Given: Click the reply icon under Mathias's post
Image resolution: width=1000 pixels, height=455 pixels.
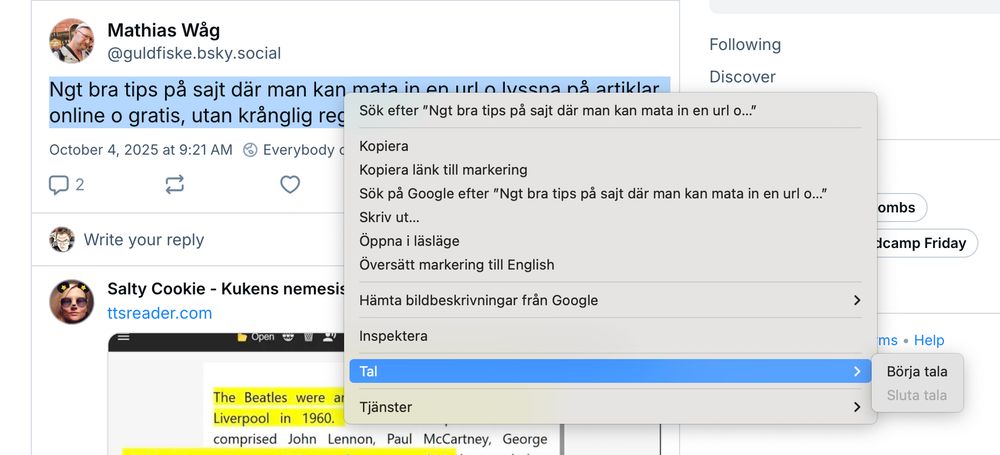Looking at the screenshot, I should (58, 185).
